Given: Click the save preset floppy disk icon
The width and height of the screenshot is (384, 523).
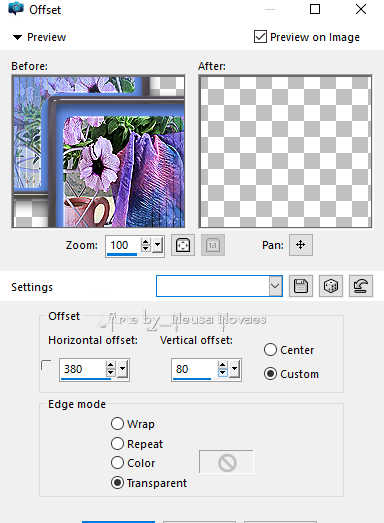Looking at the screenshot, I should 301,286.
